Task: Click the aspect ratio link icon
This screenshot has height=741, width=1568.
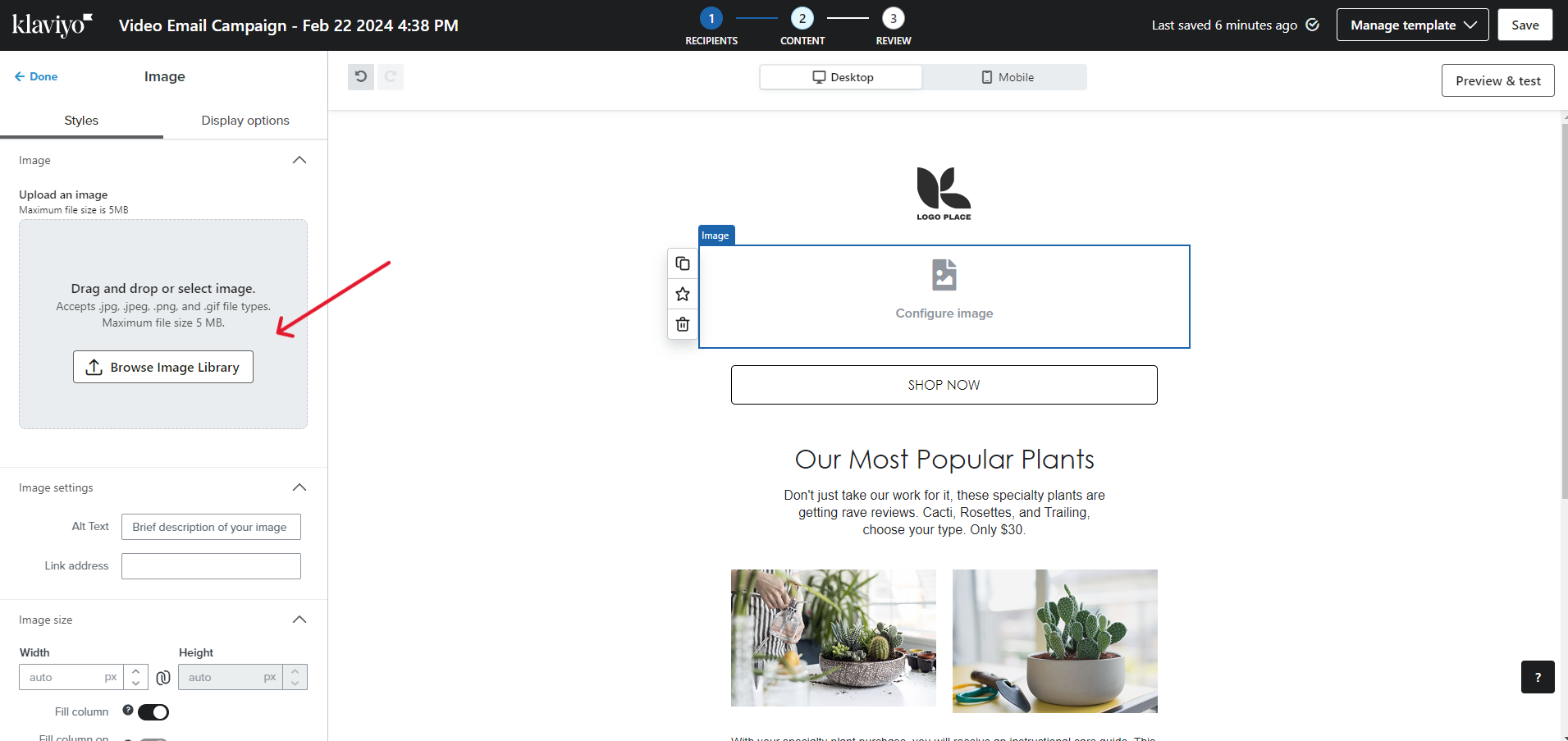Action: pos(163,677)
